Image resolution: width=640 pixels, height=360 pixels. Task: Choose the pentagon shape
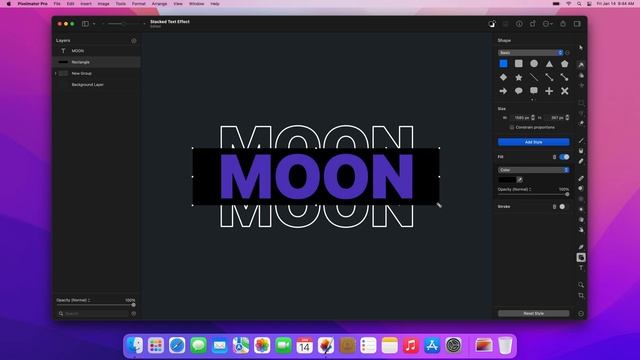click(x=564, y=64)
